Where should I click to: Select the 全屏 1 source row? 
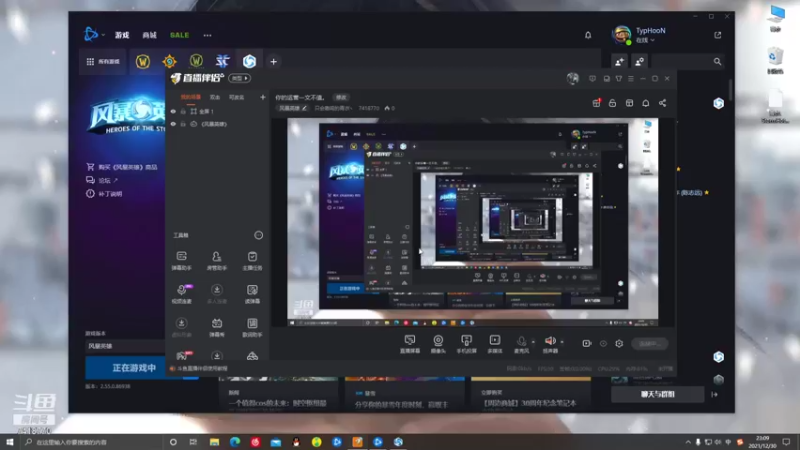(217, 111)
